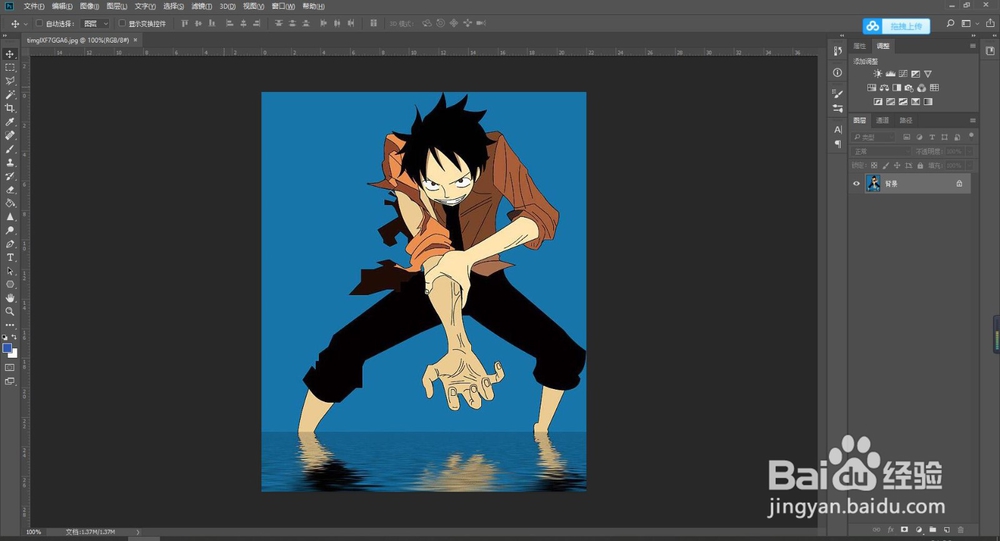Select the Path Selection arrow tool
This screenshot has width=1000, height=541.
(x=10, y=271)
